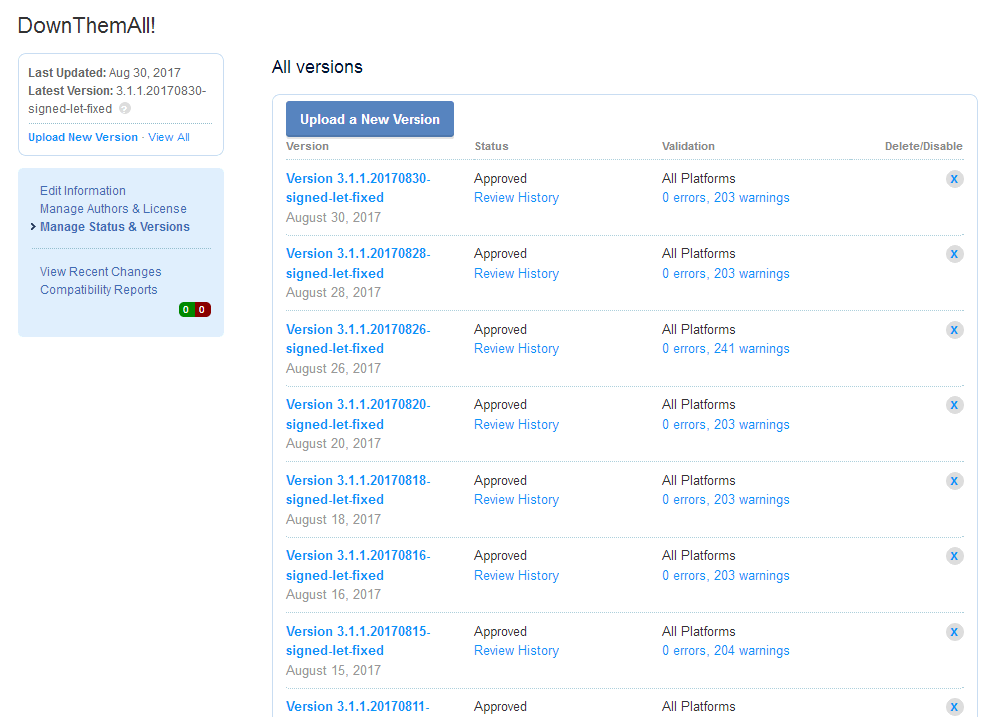View Review History for the August 15 version
Viewport: 995px width, 717px height.
coord(517,651)
